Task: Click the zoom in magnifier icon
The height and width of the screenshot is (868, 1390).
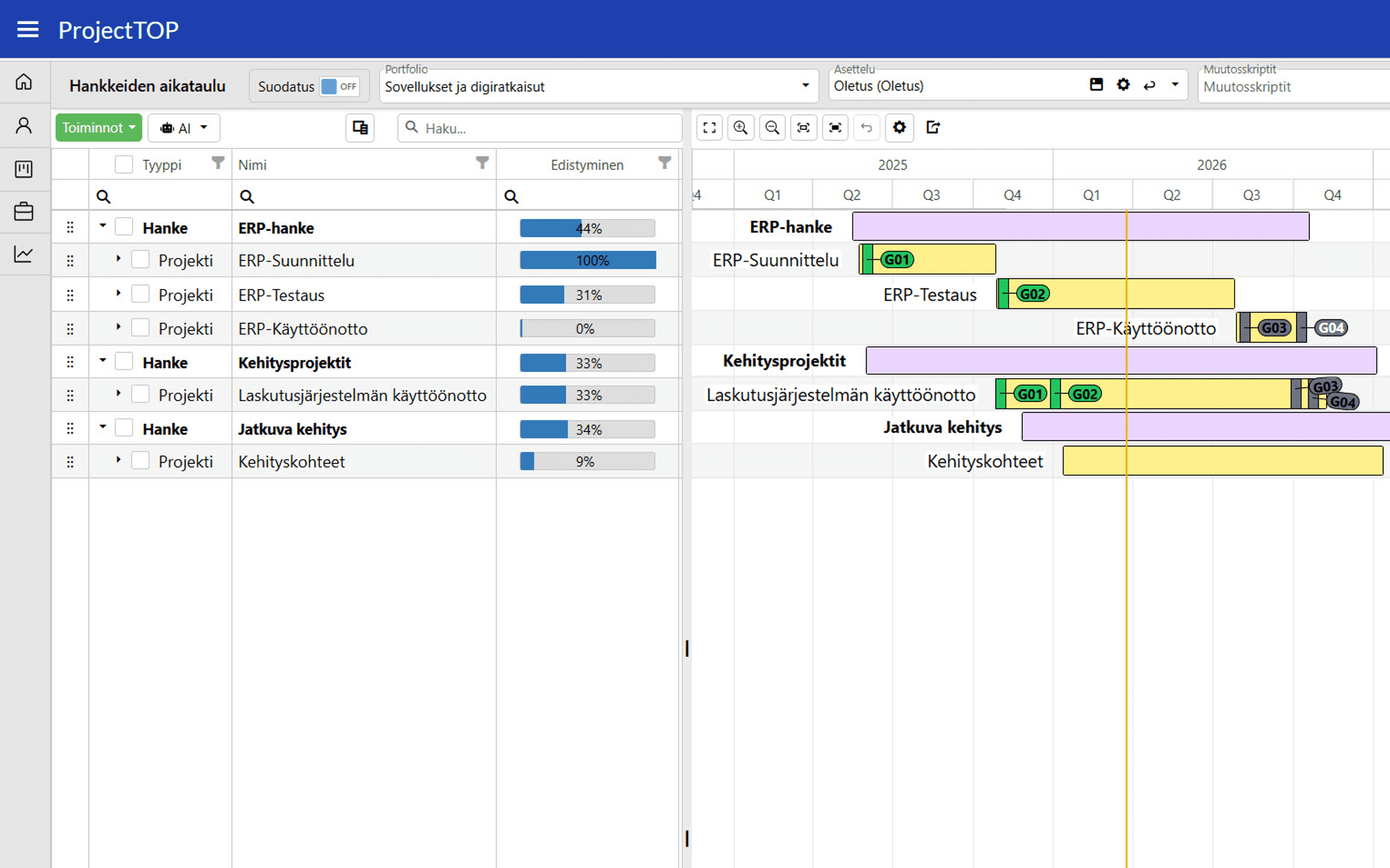Action: [x=741, y=127]
